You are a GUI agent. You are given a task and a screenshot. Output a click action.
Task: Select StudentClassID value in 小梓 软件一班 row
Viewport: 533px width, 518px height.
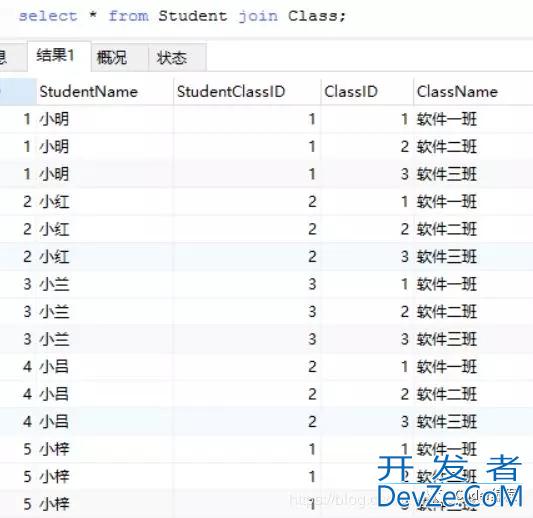point(312,450)
